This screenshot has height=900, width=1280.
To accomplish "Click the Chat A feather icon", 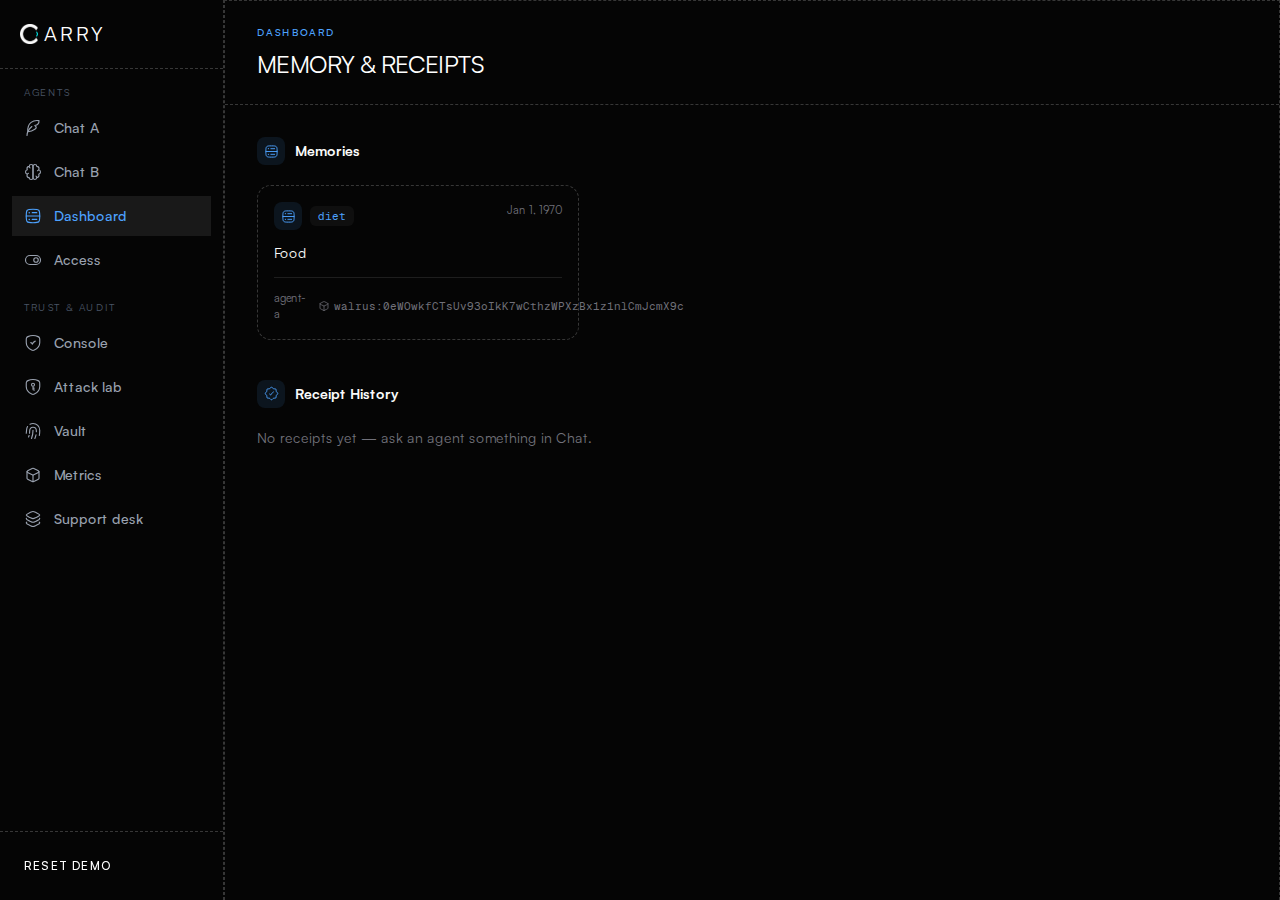I will pyautogui.click(x=33, y=128).
